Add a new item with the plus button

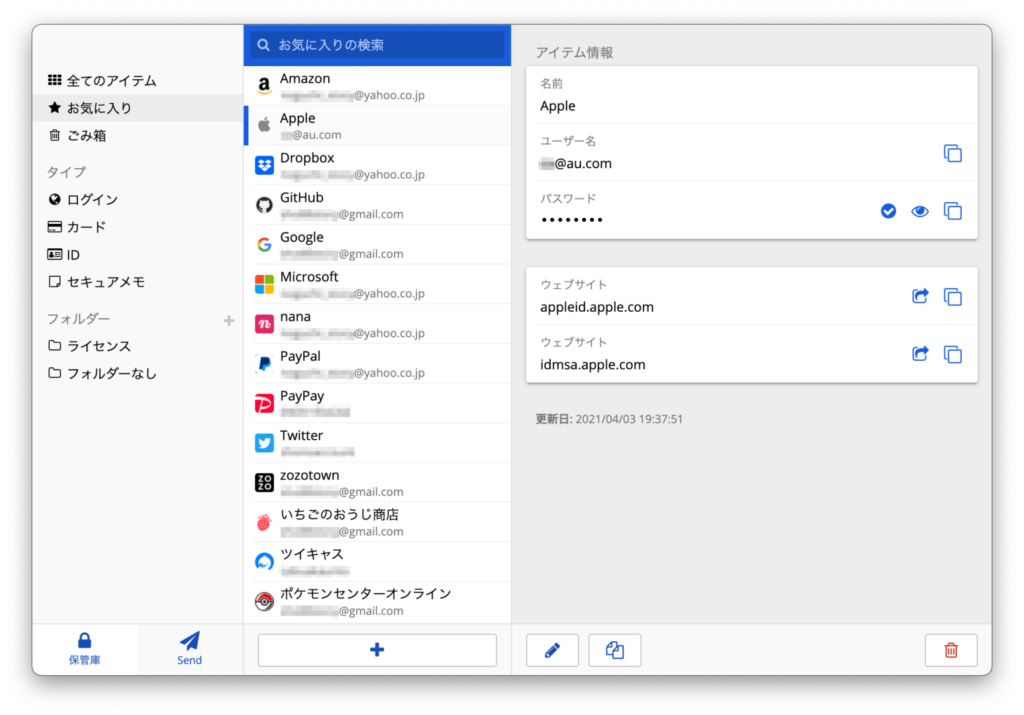[377, 650]
